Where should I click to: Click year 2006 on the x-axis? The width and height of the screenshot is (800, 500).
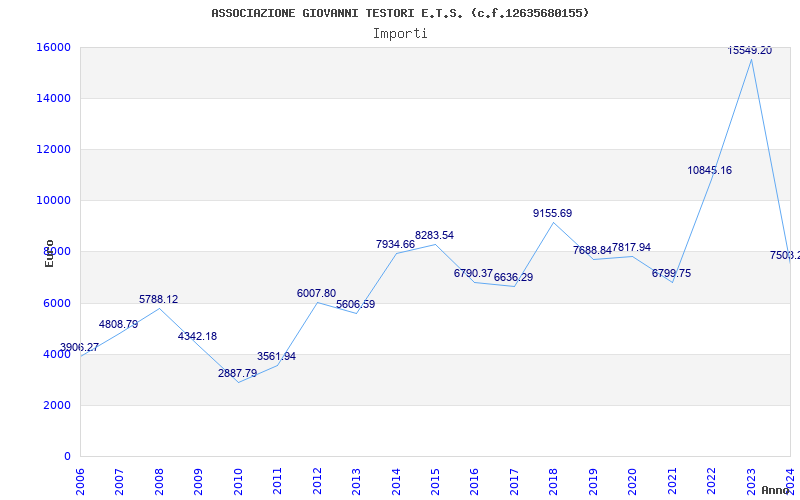click(x=80, y=480)
